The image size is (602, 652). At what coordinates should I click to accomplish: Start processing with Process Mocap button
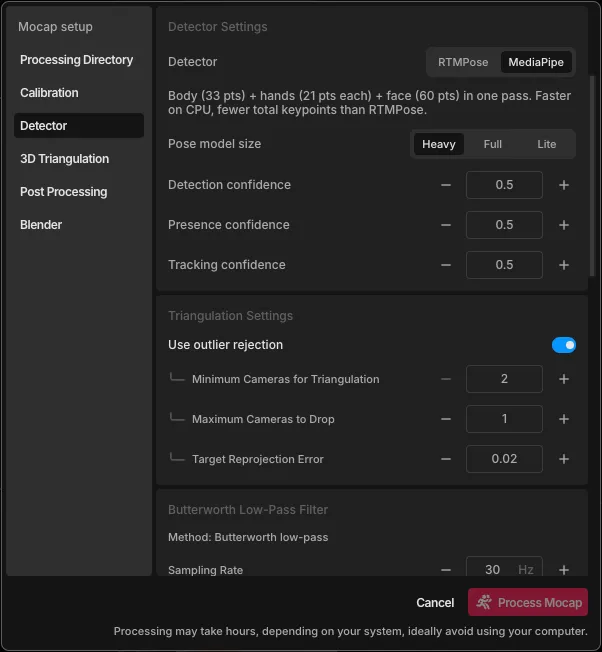pos(528,602)
